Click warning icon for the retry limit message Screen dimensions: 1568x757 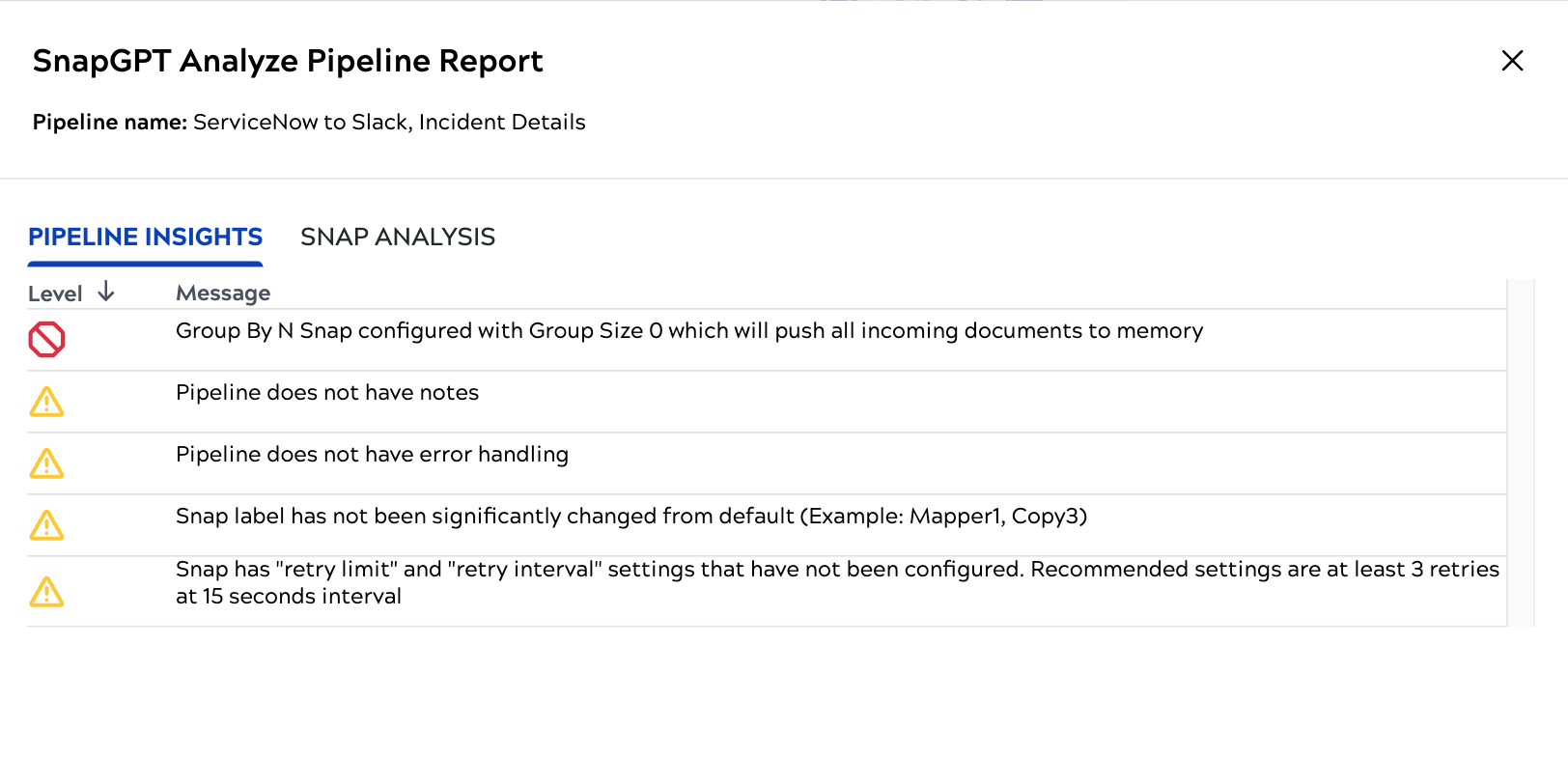46,592
